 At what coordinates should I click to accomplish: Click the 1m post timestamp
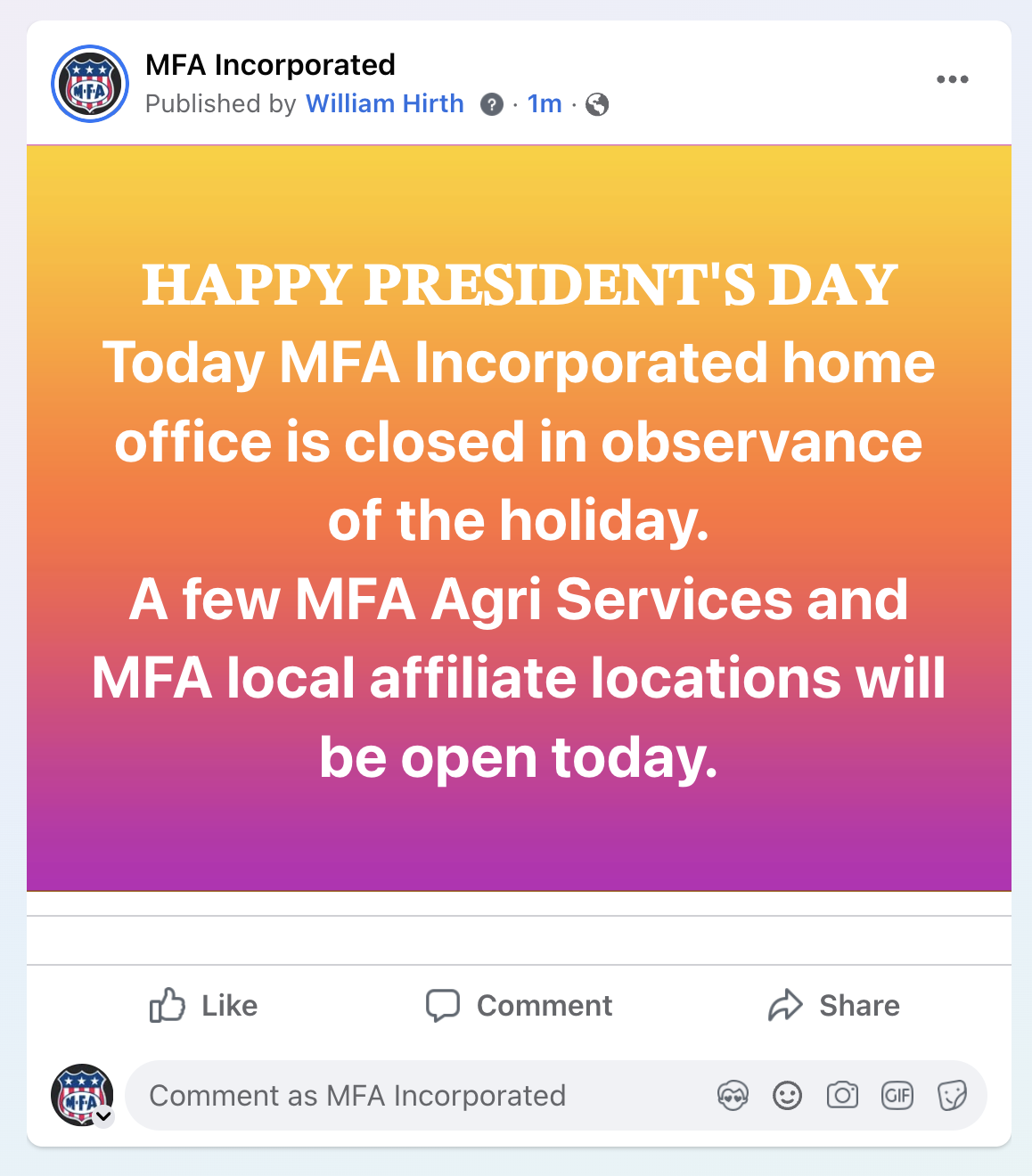(545, 104)
